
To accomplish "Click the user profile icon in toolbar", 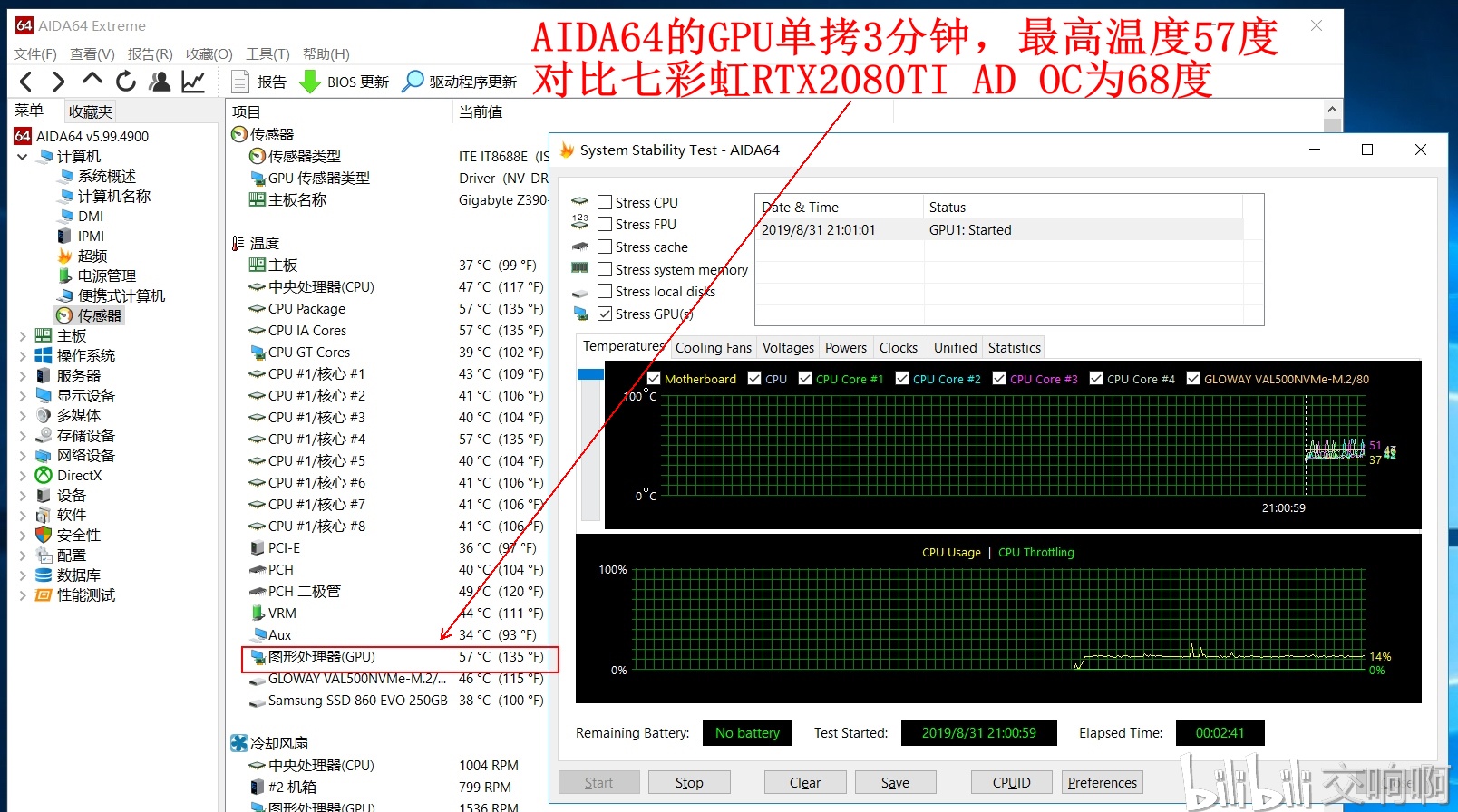I will [160, 82].
